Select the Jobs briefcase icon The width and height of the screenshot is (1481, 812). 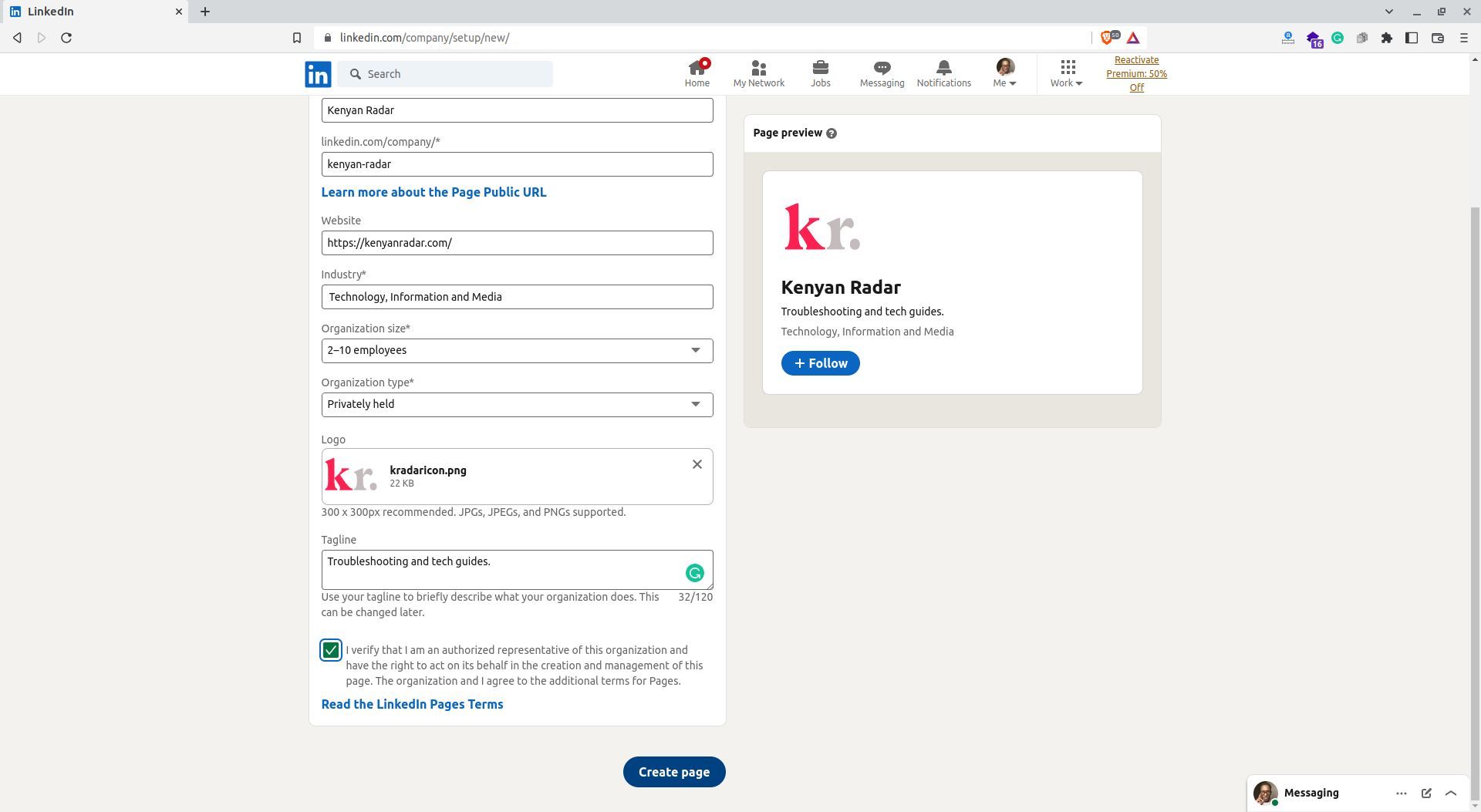pyautogui.click(x=820, y=68)
